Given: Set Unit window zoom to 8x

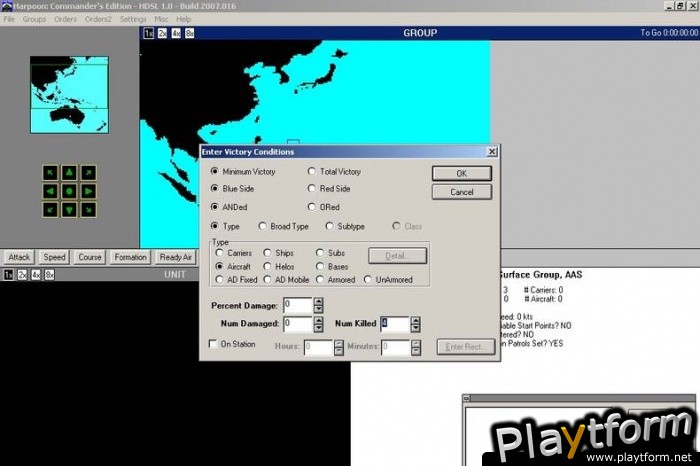Looking at the screenshot, I should pos(50,275).
